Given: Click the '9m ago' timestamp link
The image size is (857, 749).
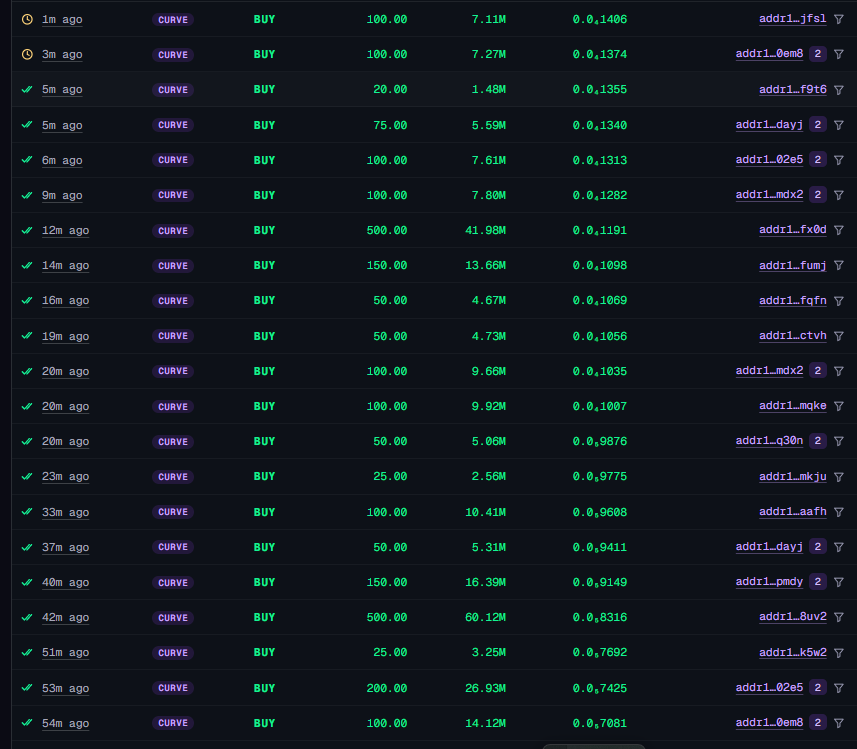Looking at the screenshot, I should coord(62,195).
